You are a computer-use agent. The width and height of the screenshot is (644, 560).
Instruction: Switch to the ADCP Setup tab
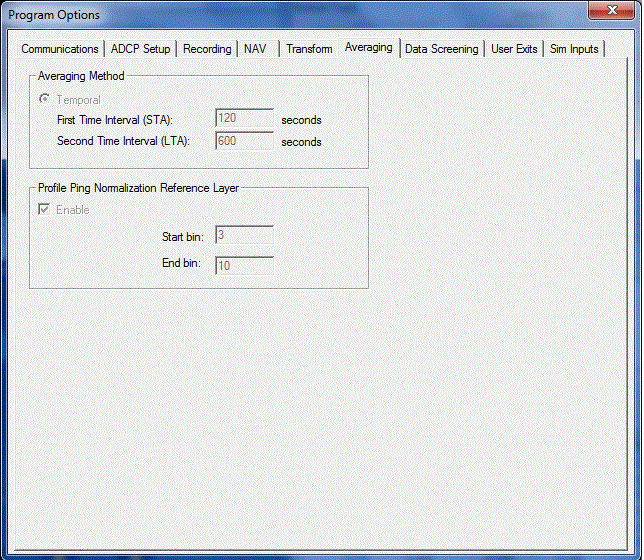click(141, 49)
